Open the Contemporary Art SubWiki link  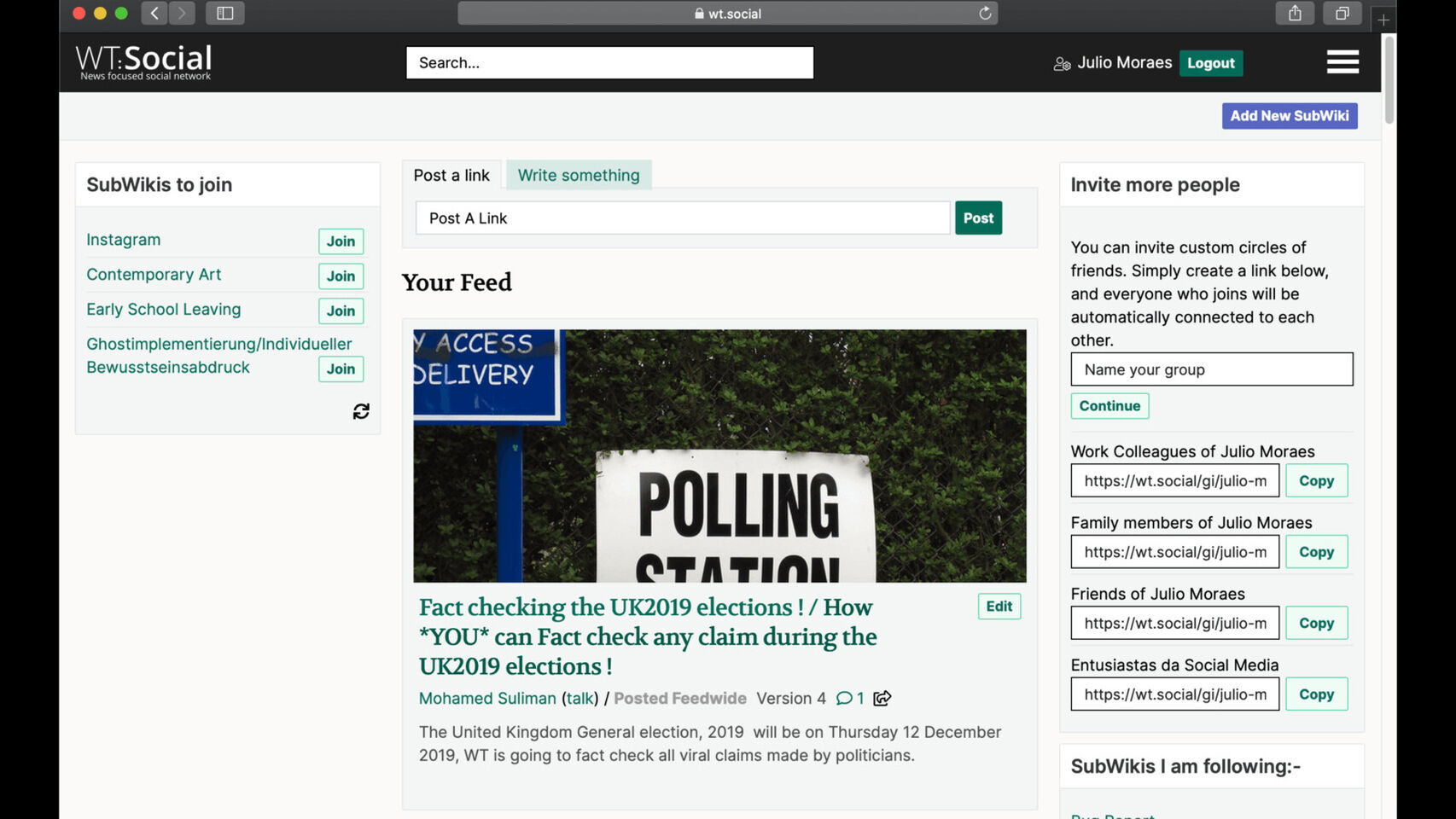[154, 275]
